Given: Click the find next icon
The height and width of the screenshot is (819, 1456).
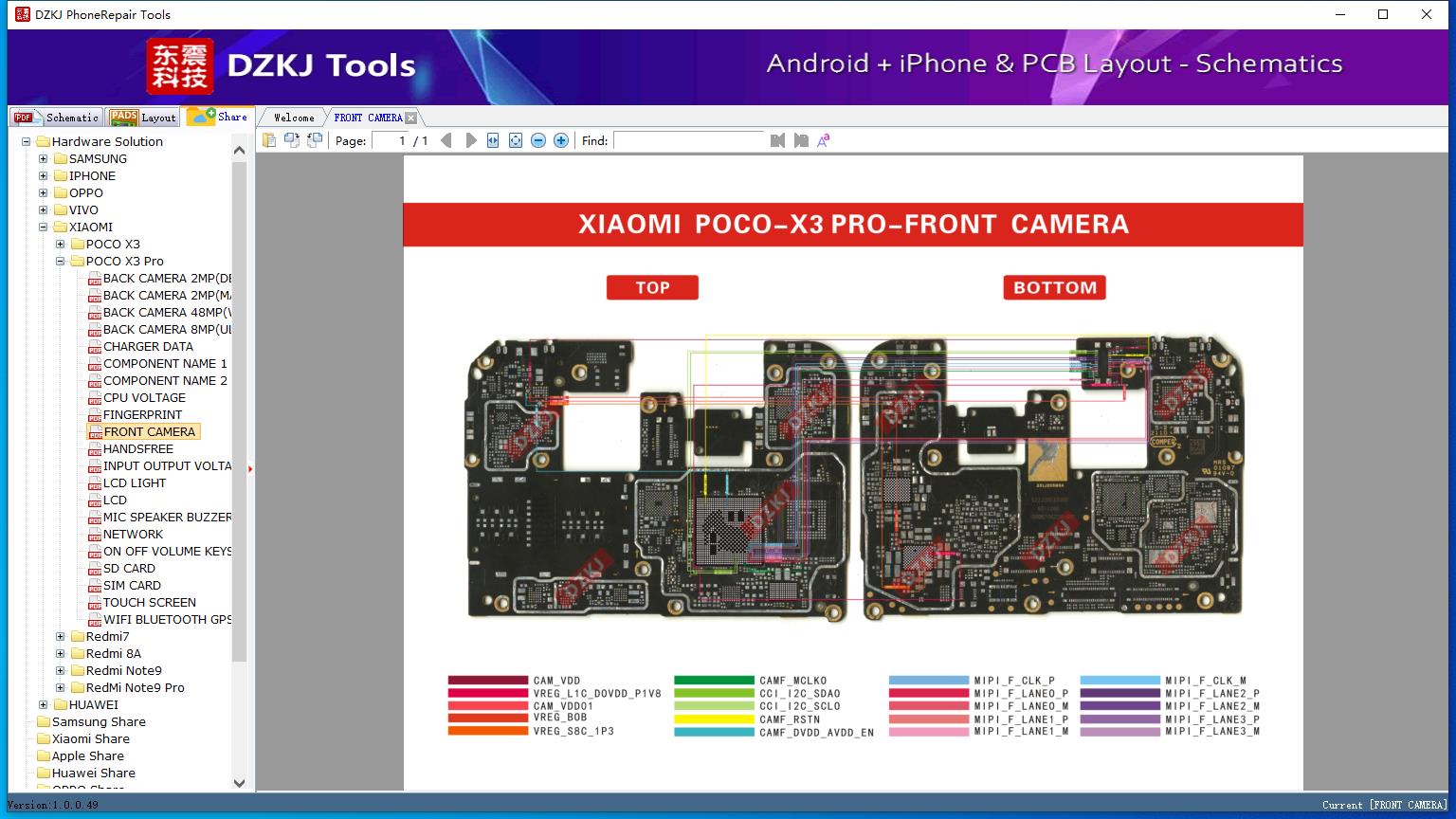Looking at the screenshot, I should tap(801, 140).
